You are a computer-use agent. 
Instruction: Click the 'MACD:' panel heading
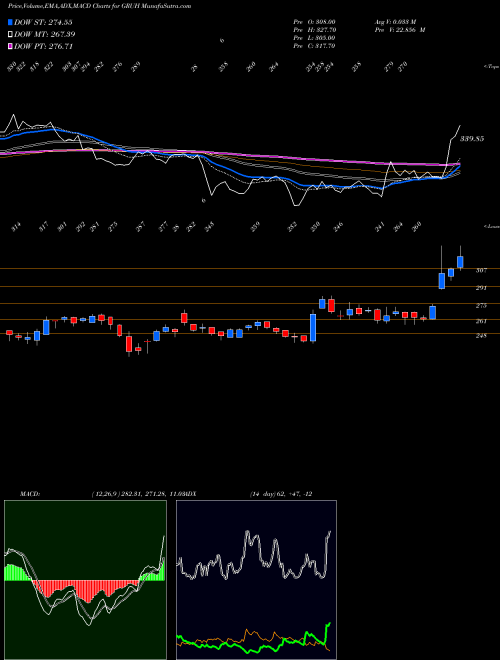(29, 494)
